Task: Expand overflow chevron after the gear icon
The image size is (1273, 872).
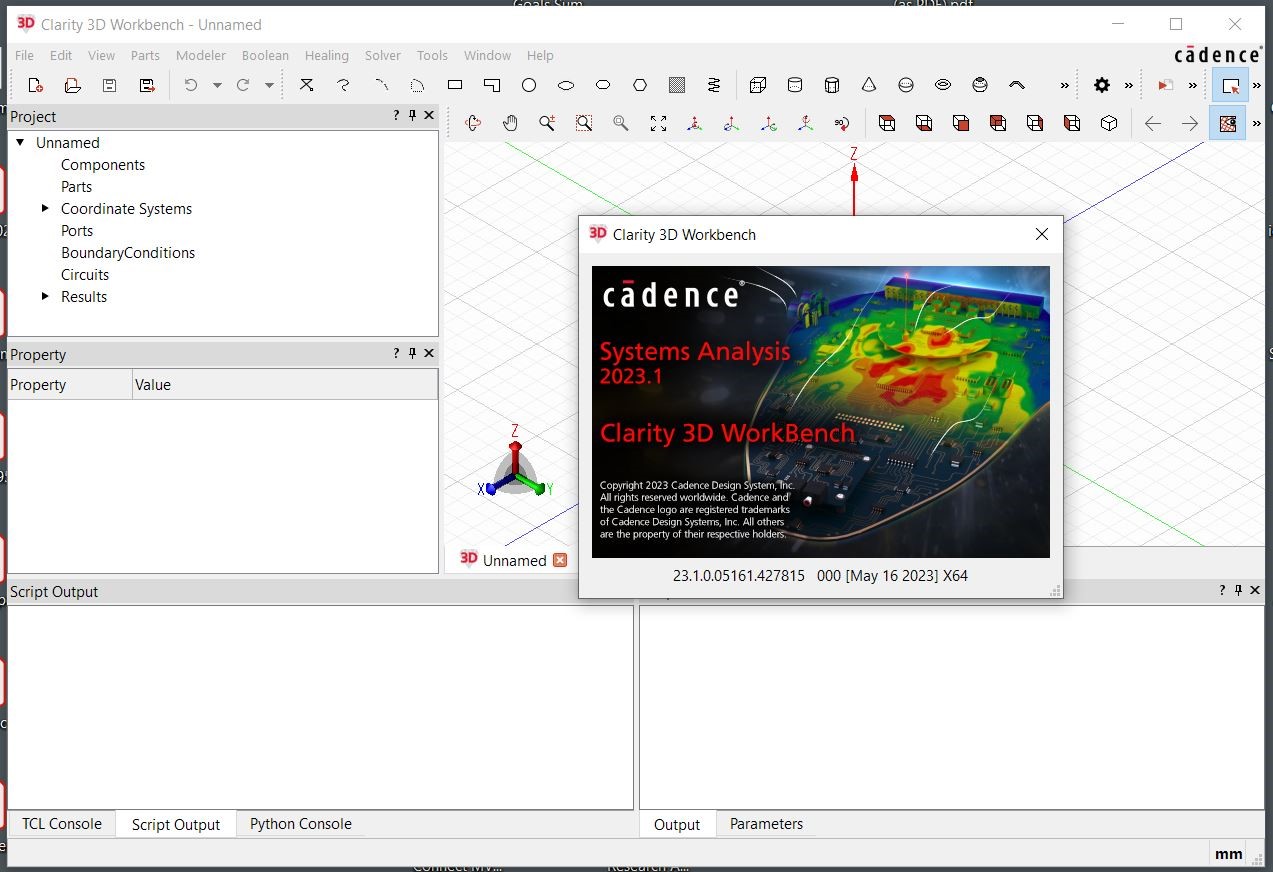Action: [1129, 86]
